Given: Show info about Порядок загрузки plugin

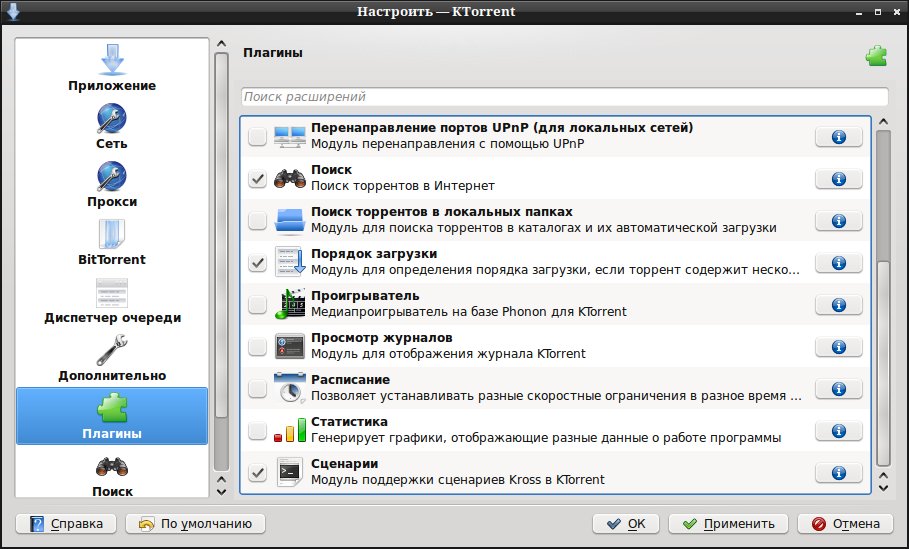Looking at the screenshot, I should click(x=838, y=263).
